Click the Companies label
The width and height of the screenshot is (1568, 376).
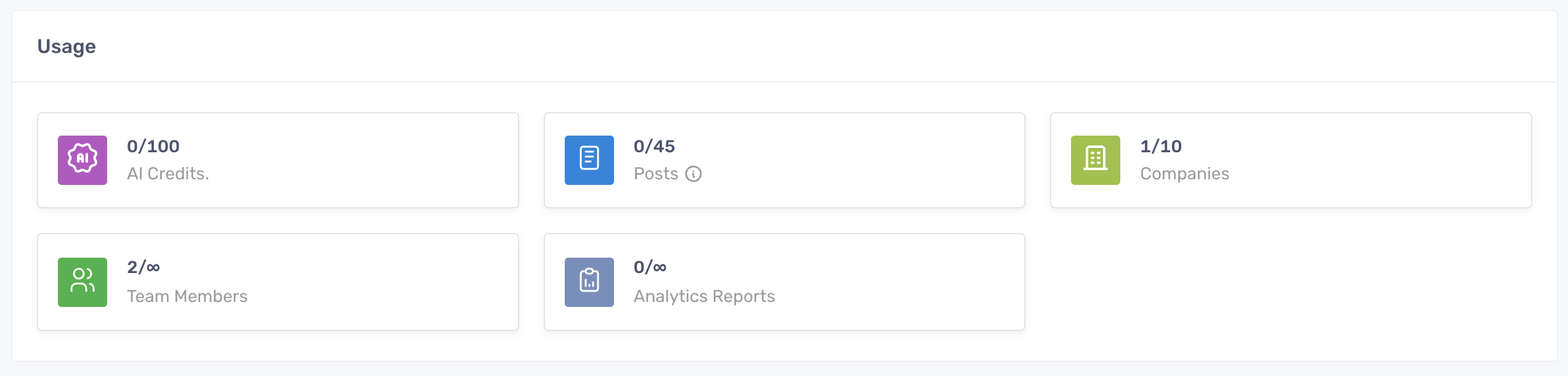(1184, 174)
